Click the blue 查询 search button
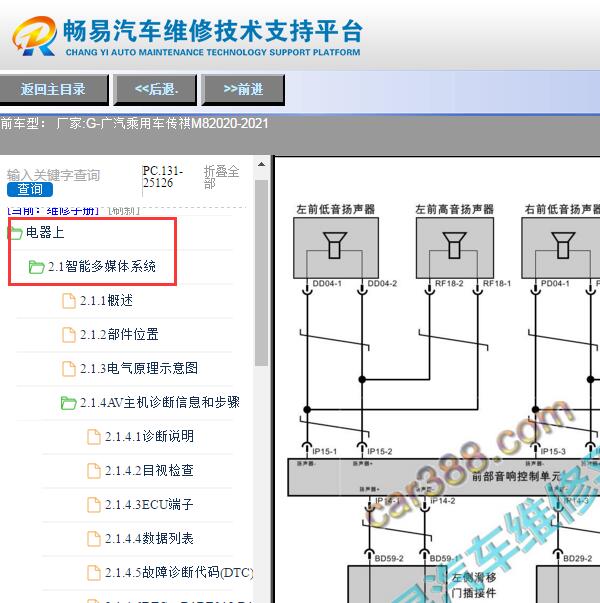Image resolution: width=600 pixels, height=603 pixels. [x=30, y=189]
